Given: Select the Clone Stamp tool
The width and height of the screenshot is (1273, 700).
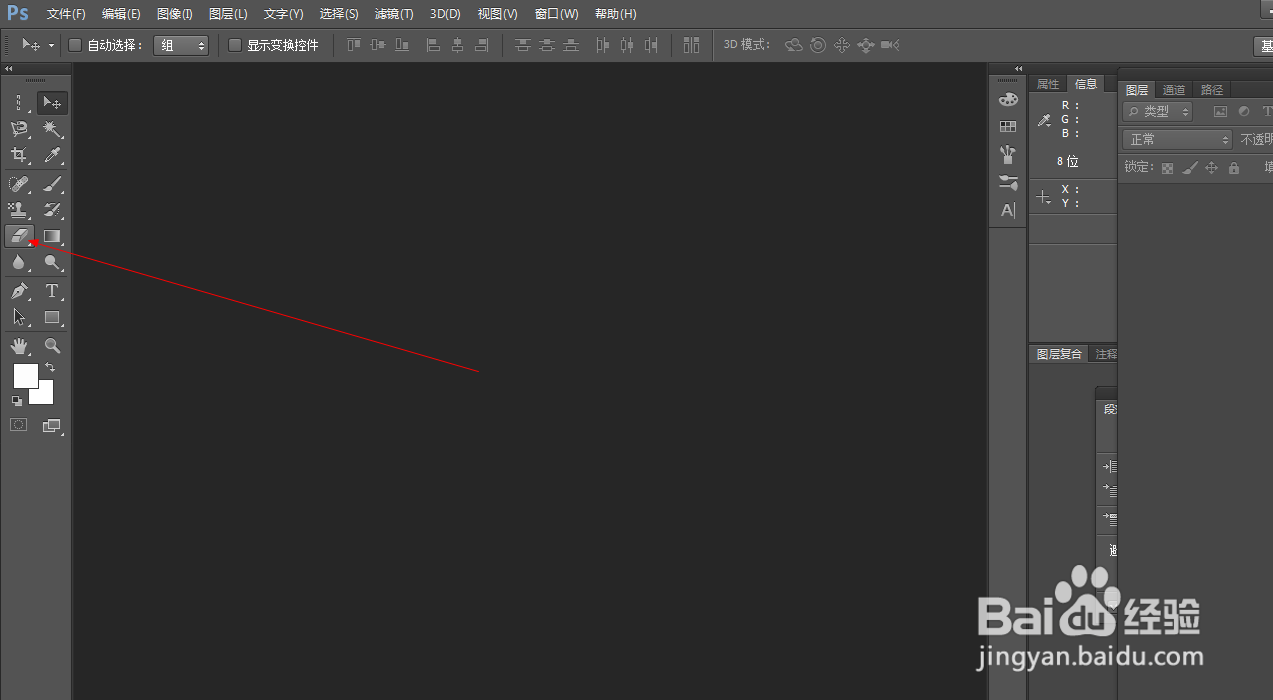Looking at the screenshot, I should [x=18, y=210].
